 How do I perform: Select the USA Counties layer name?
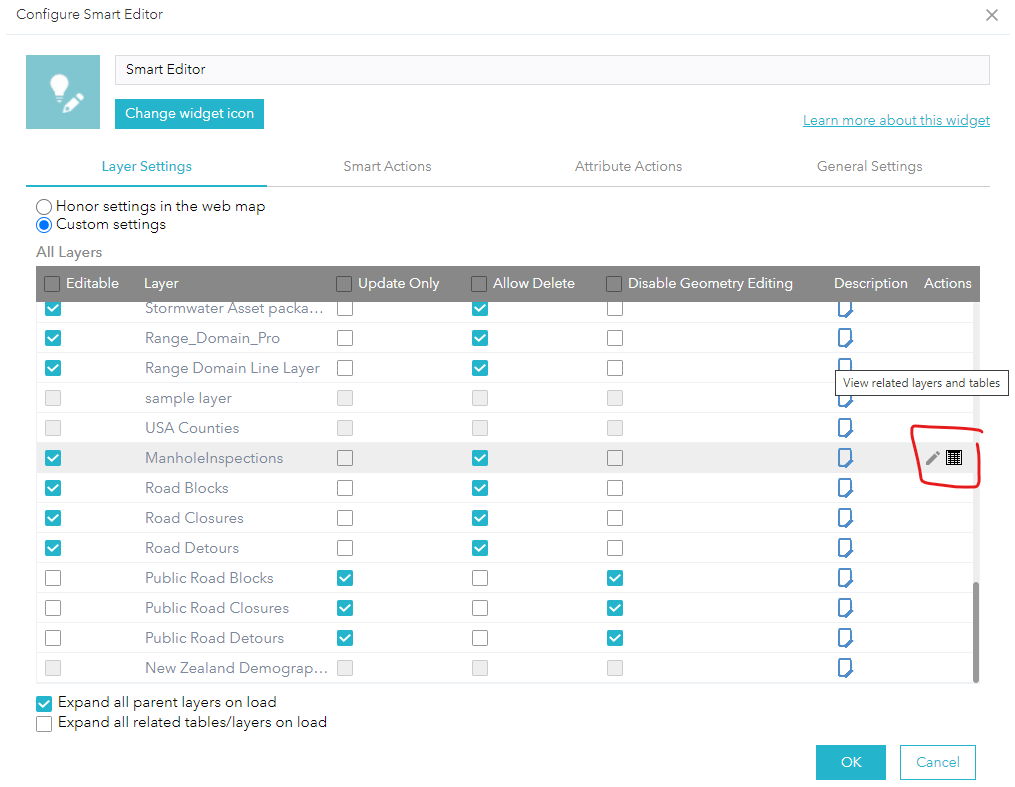(x=192, y=428)
